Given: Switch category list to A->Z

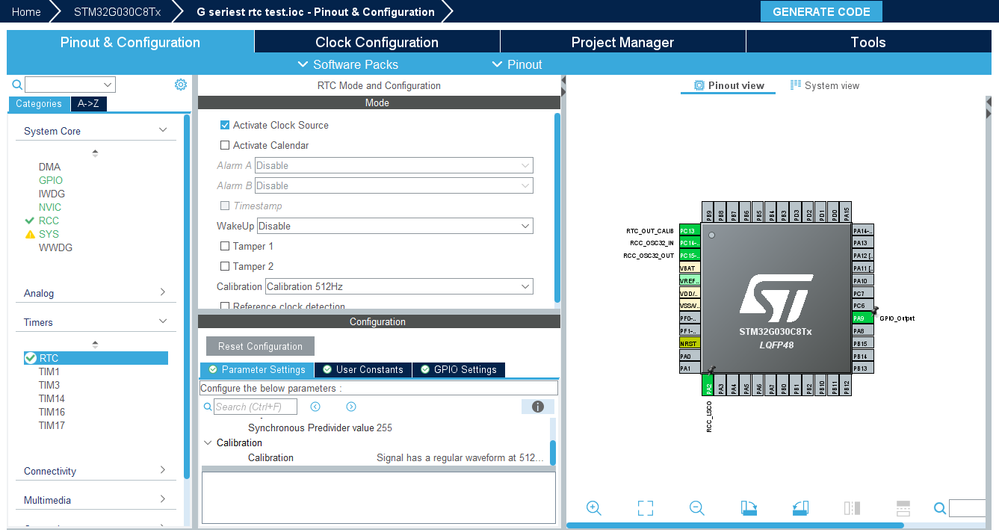Looking at the screenshot, I should (88, 103).
